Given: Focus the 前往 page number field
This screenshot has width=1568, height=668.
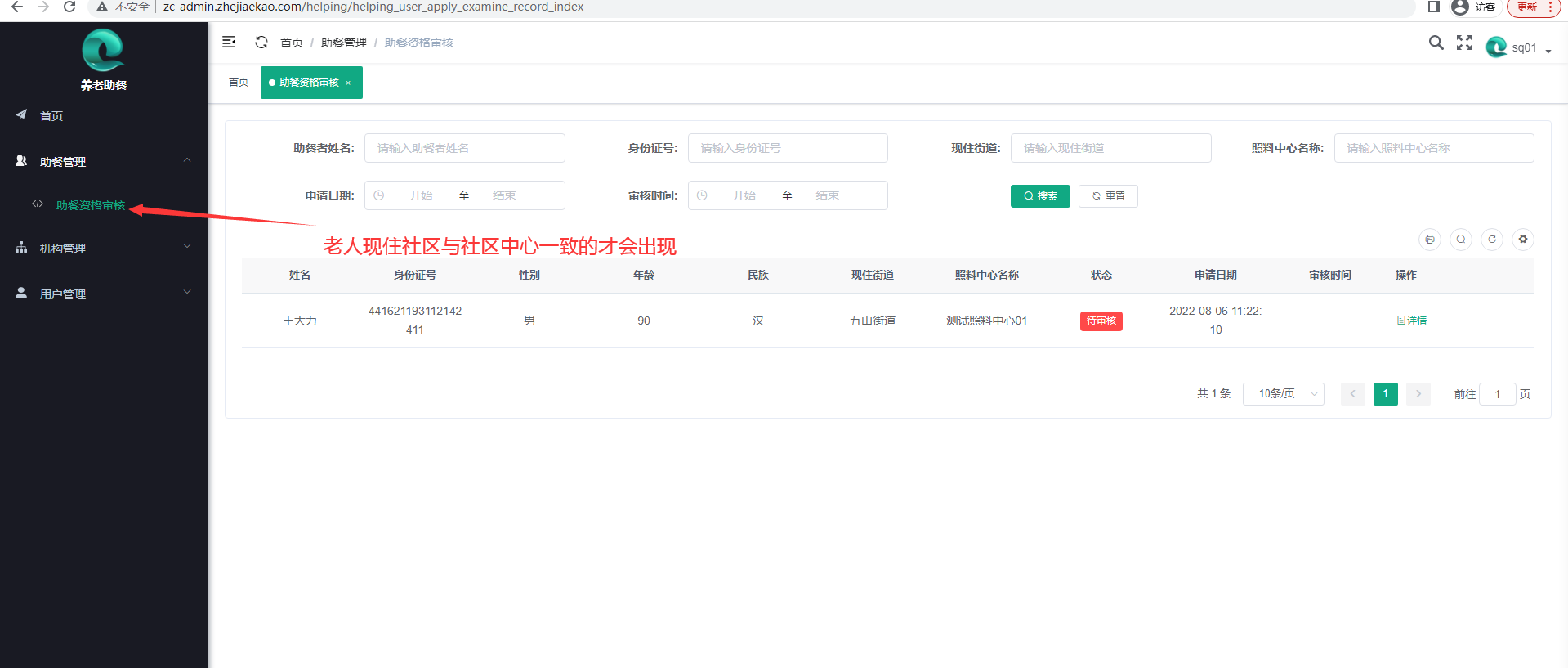Looking at the screenshot, I should click(1498, 394).
